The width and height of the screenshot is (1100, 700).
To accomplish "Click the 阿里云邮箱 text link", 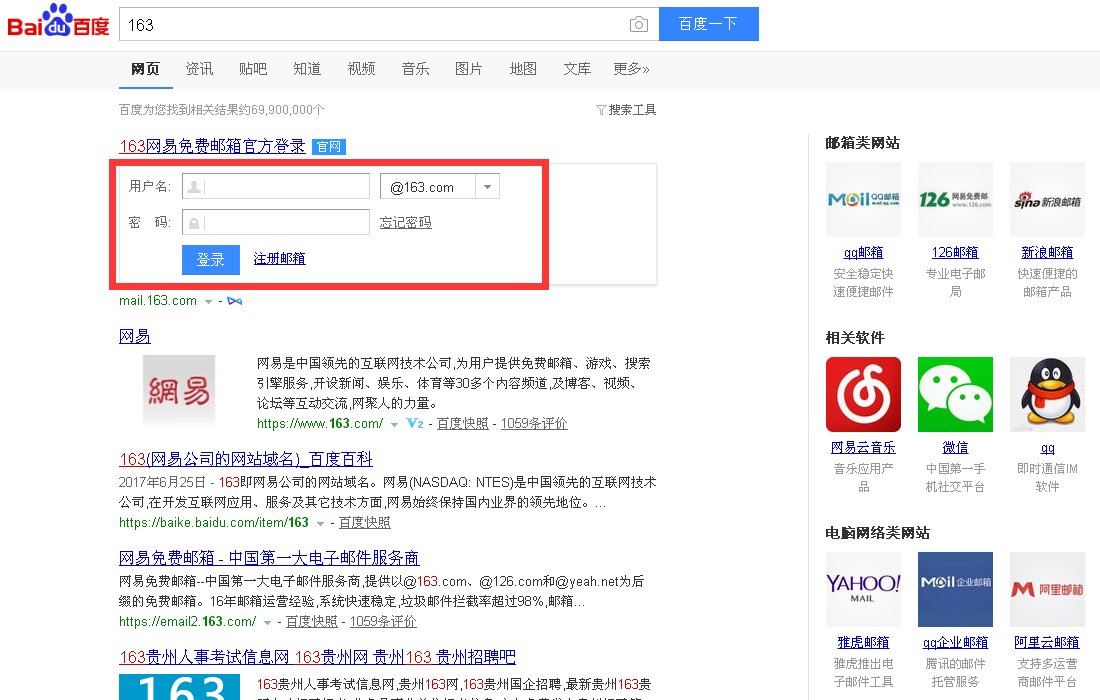I will click(1047, 642).
